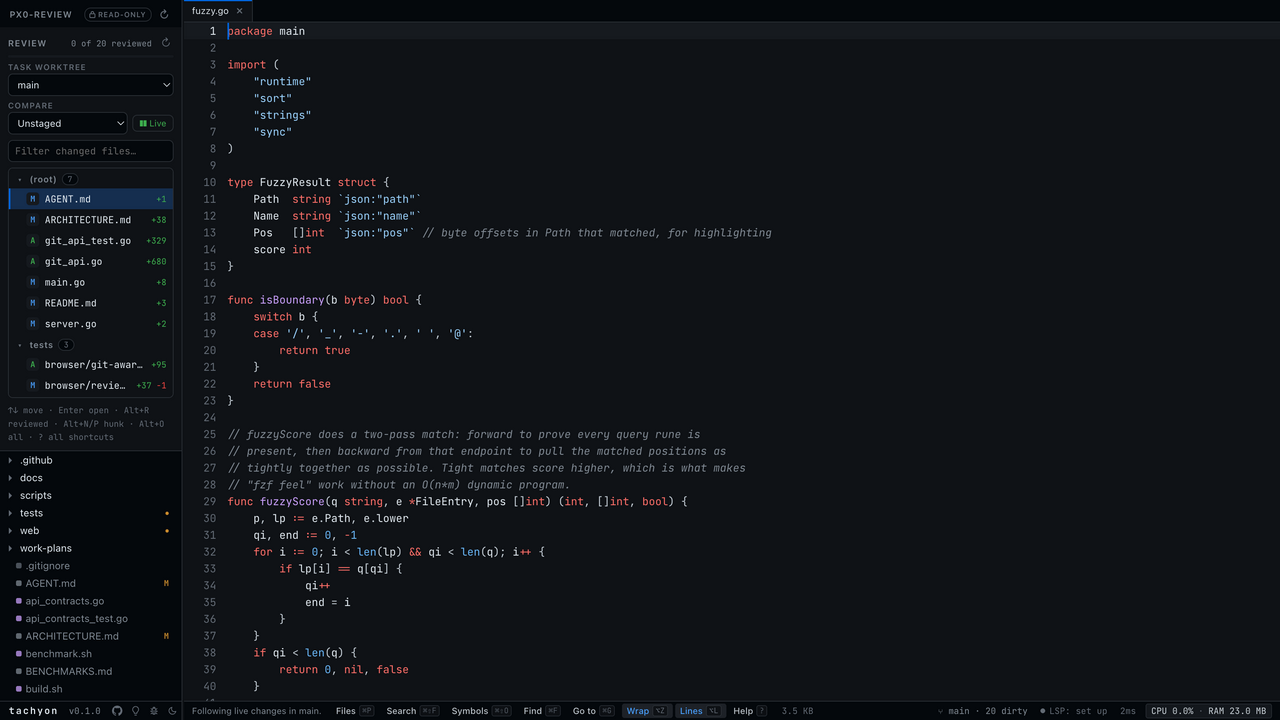The image size is (1280, 720).
Task: Click the lightbulb icon in status bar
Action: pos(135,711)
